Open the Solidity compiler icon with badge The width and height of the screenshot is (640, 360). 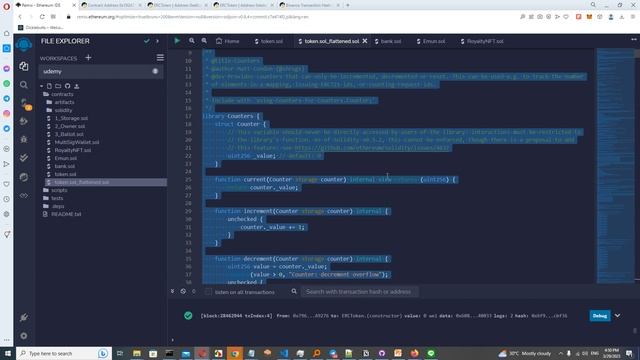click(x=25, y=103)
